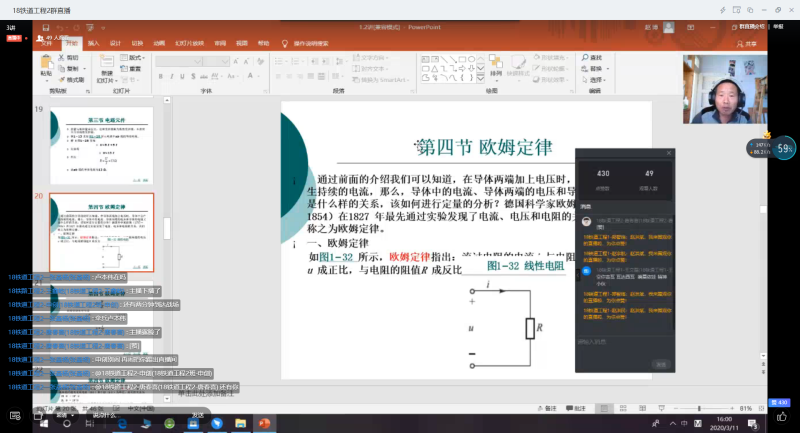The height and width of the screenshot is (433, 800).
Task: Click the Find (查找) magnifier icon
Action: [586, 57]
